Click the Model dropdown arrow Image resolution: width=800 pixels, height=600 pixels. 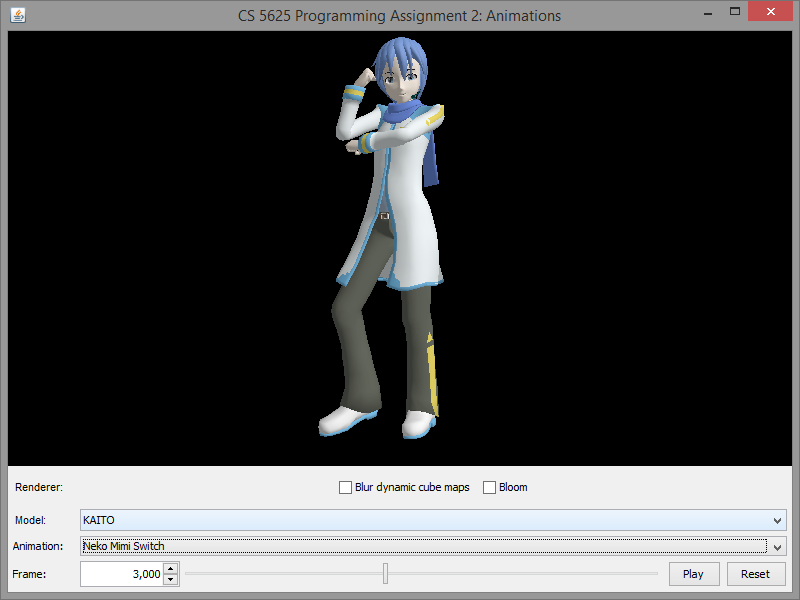click(778, 520)
